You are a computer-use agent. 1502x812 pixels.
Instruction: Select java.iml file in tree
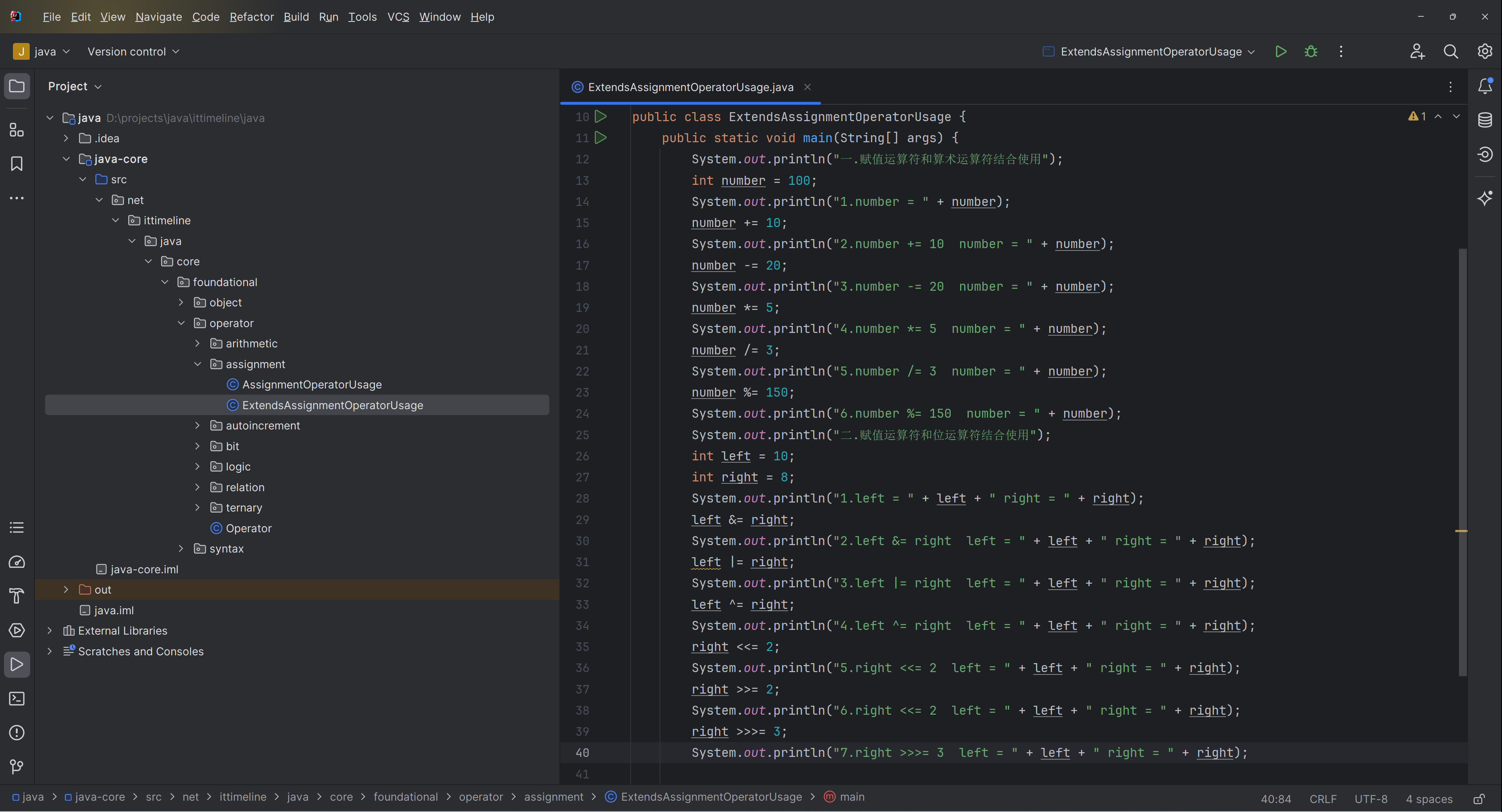(x=114, y=610)
